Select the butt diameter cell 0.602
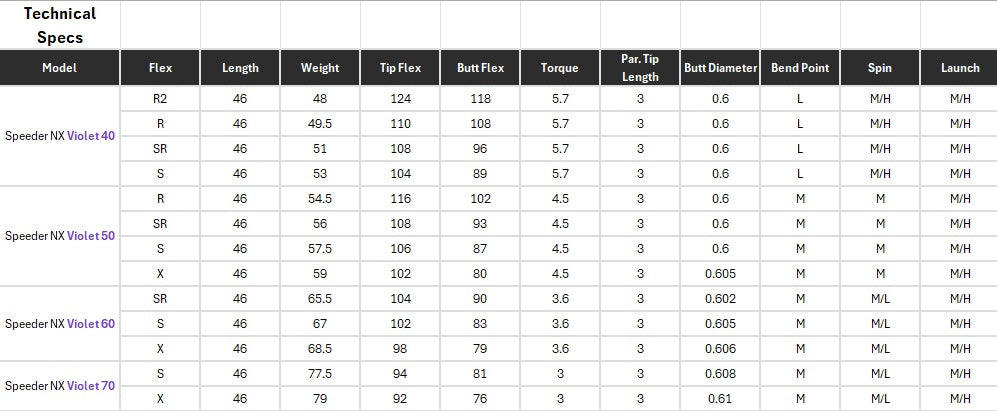Screen dimensions: 997x411 [720, 299]
